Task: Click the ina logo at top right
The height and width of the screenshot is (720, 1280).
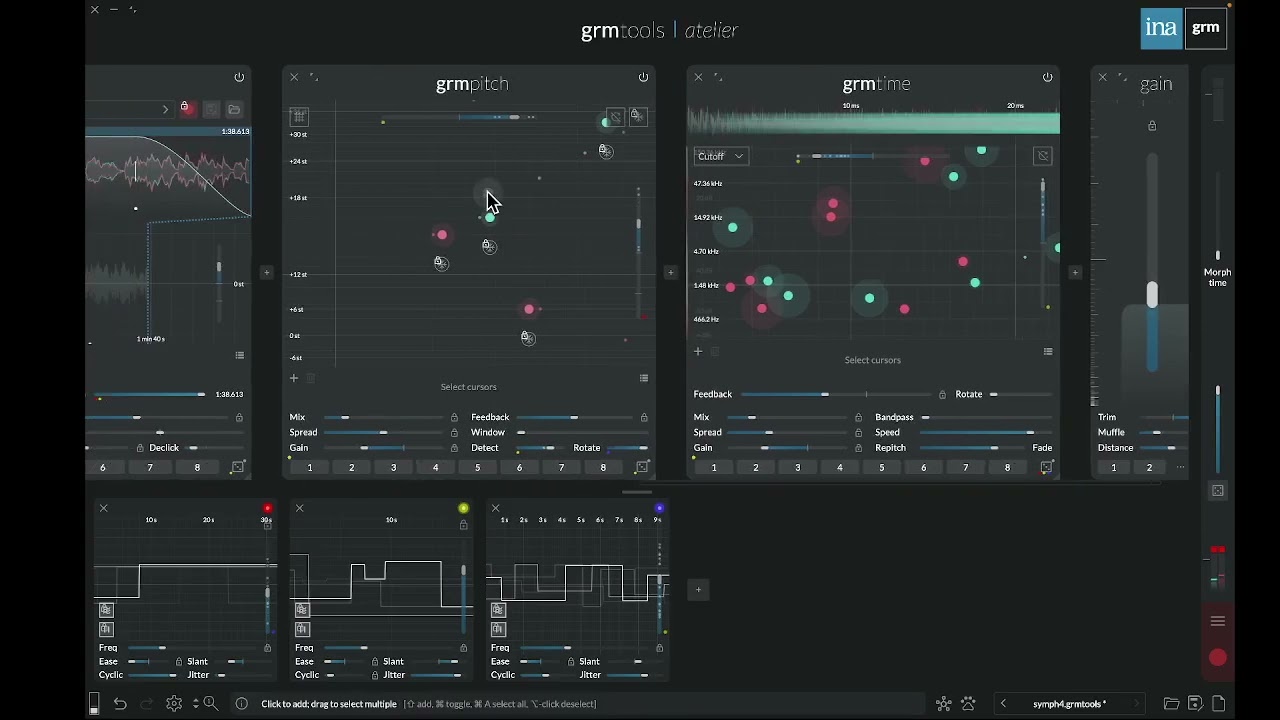Action: (1161, 29)
